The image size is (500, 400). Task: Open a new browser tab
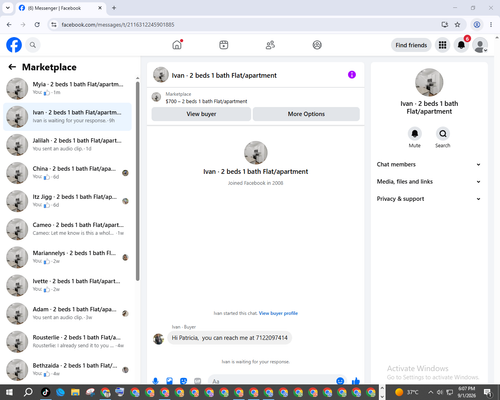[x=114, y=8]
